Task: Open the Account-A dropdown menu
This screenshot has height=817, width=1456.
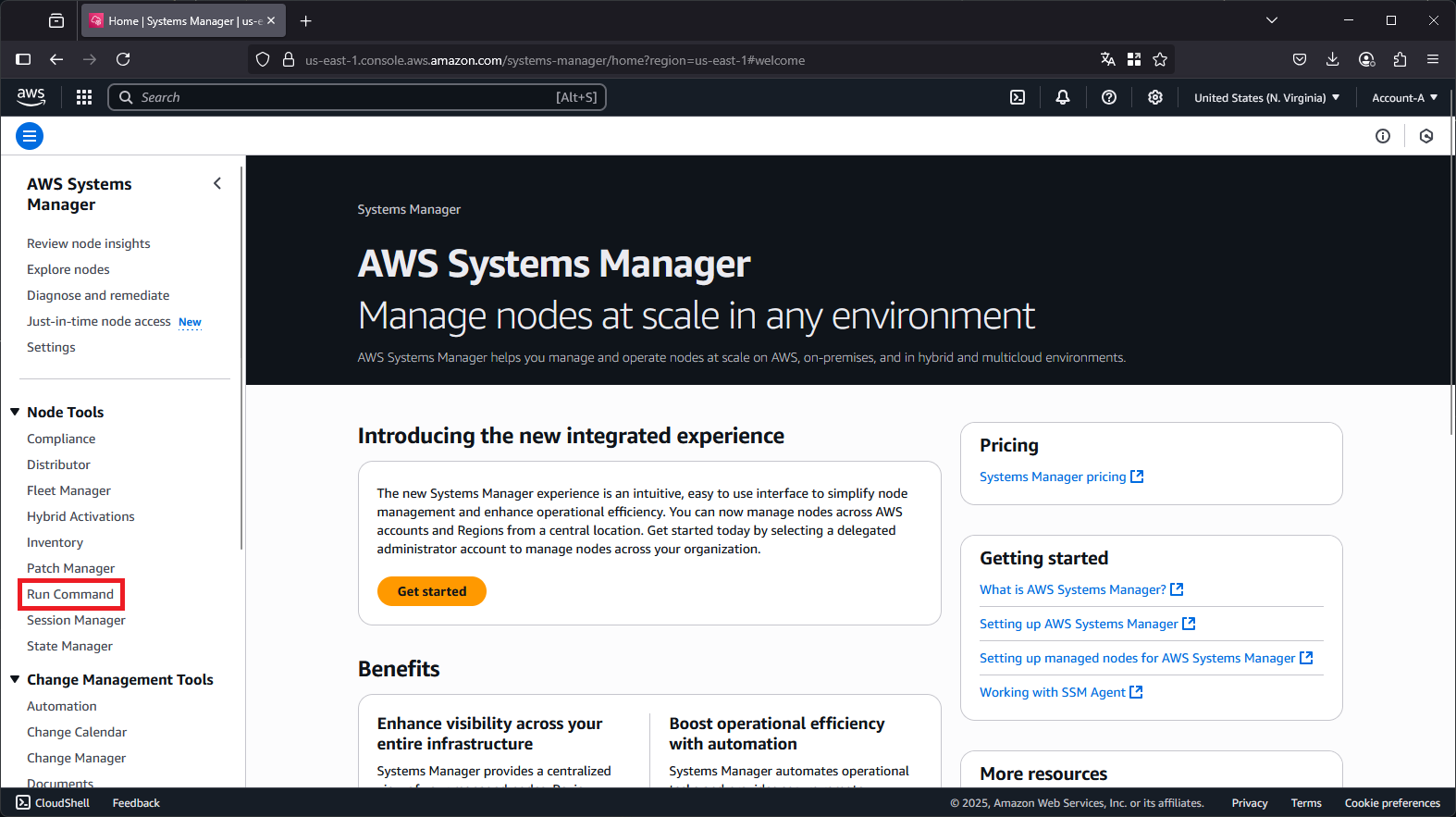Action: coord(1404,97)
